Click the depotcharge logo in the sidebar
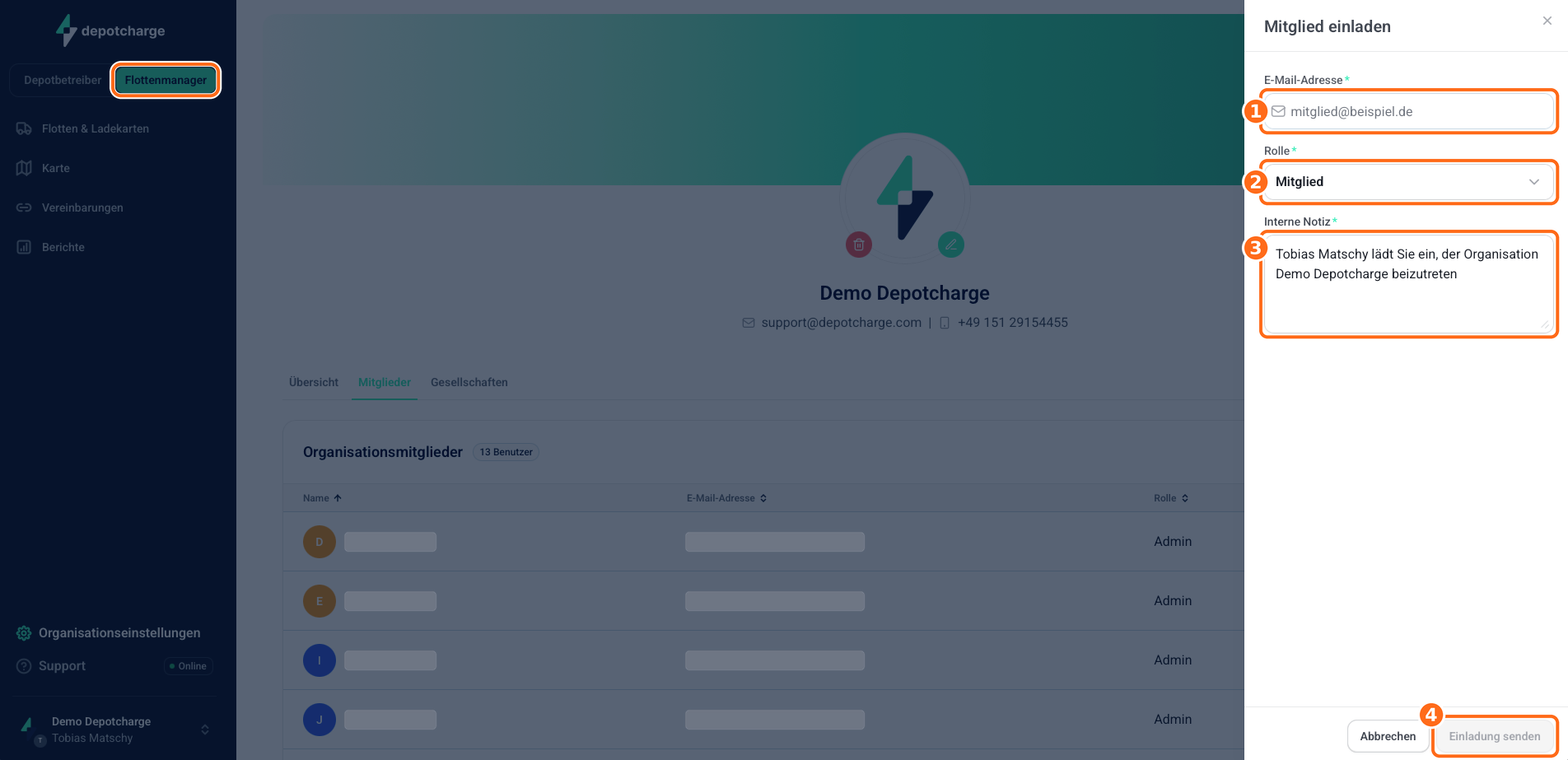 point(110,30)
